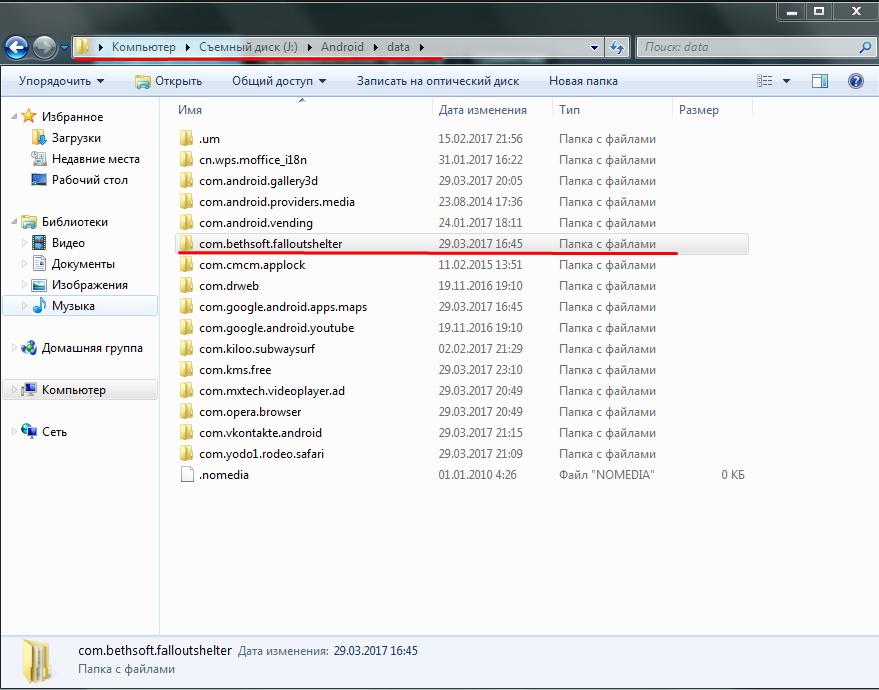The width and height of the screenshot is (879, 690).
Task: Click com.android.gallery3d folder icon
Action: coord(187,180)
